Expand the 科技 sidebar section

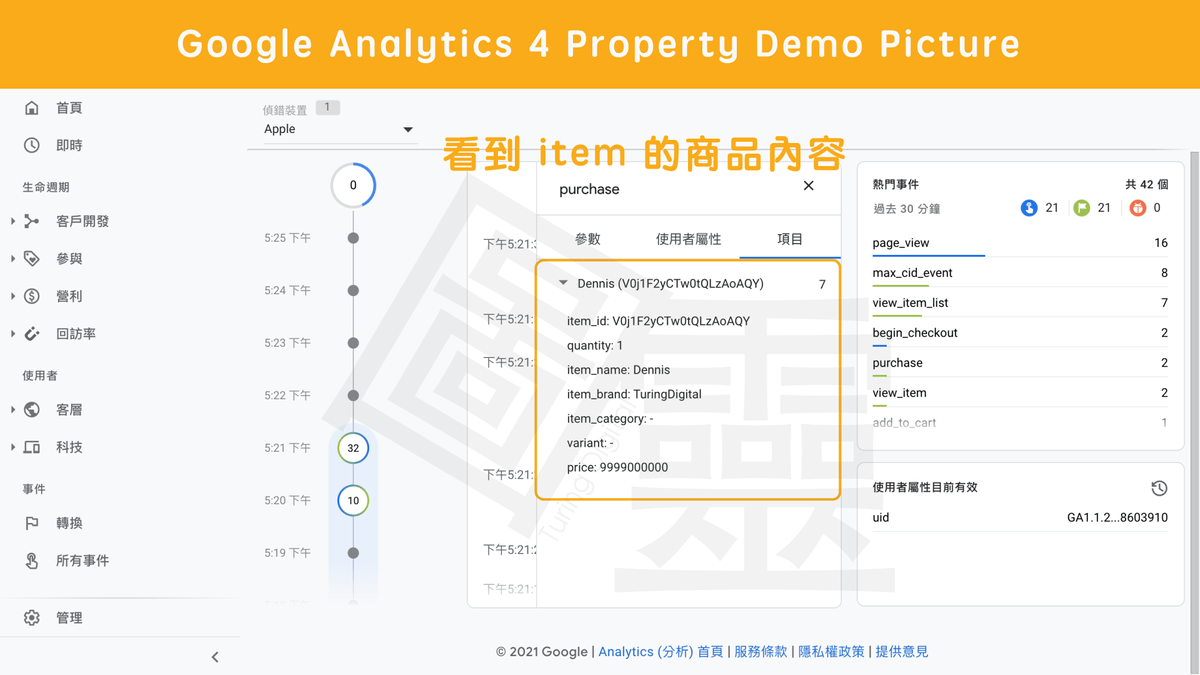click(x=12, y=447)
